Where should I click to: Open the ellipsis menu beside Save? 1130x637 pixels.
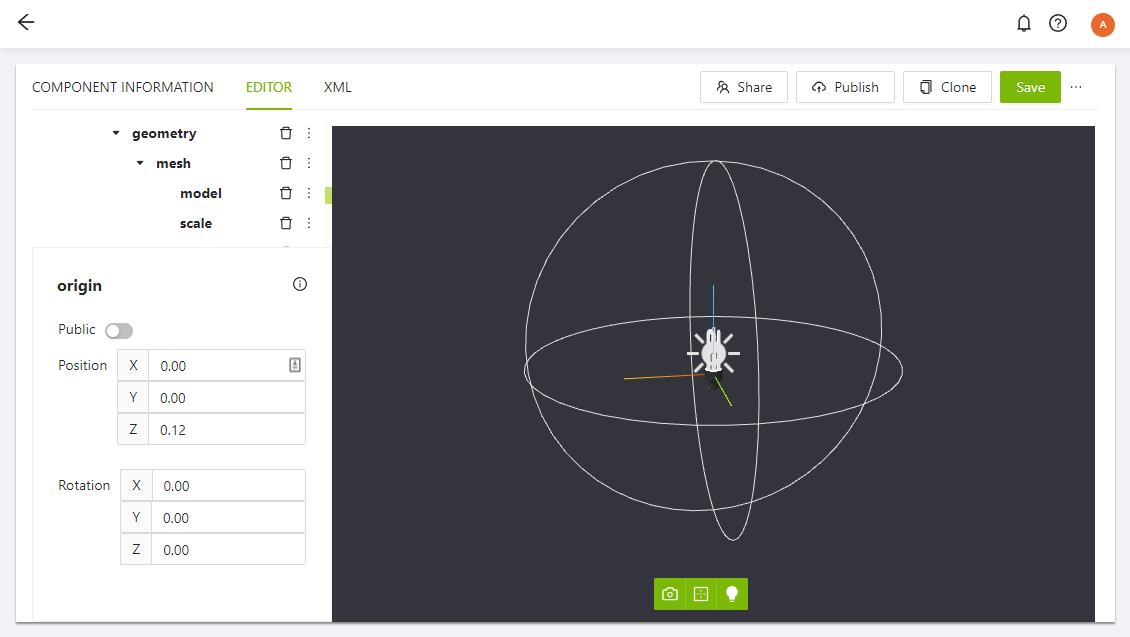(x=1076, y=87)
